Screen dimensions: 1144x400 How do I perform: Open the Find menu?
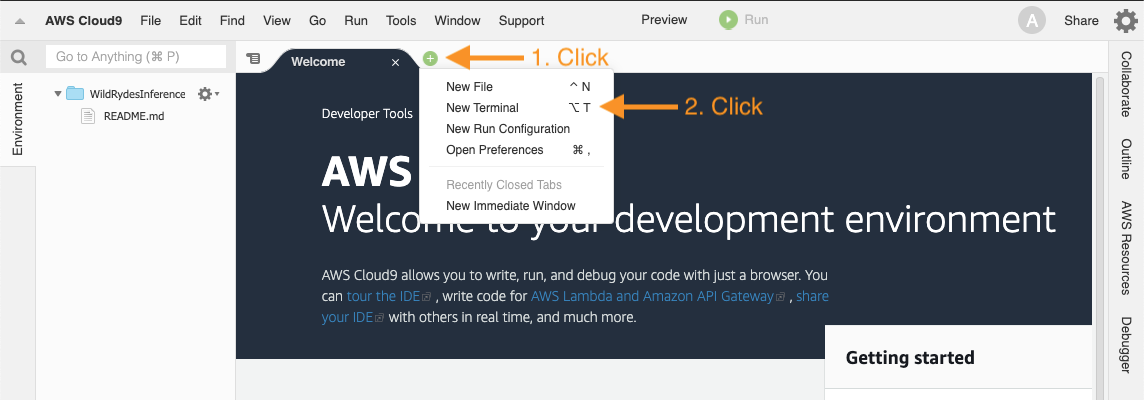(232, 20)
